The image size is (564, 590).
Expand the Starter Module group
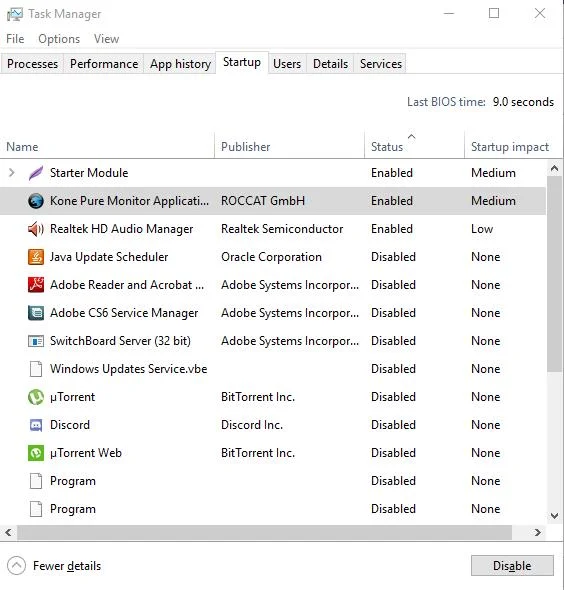tap(12, 173)
